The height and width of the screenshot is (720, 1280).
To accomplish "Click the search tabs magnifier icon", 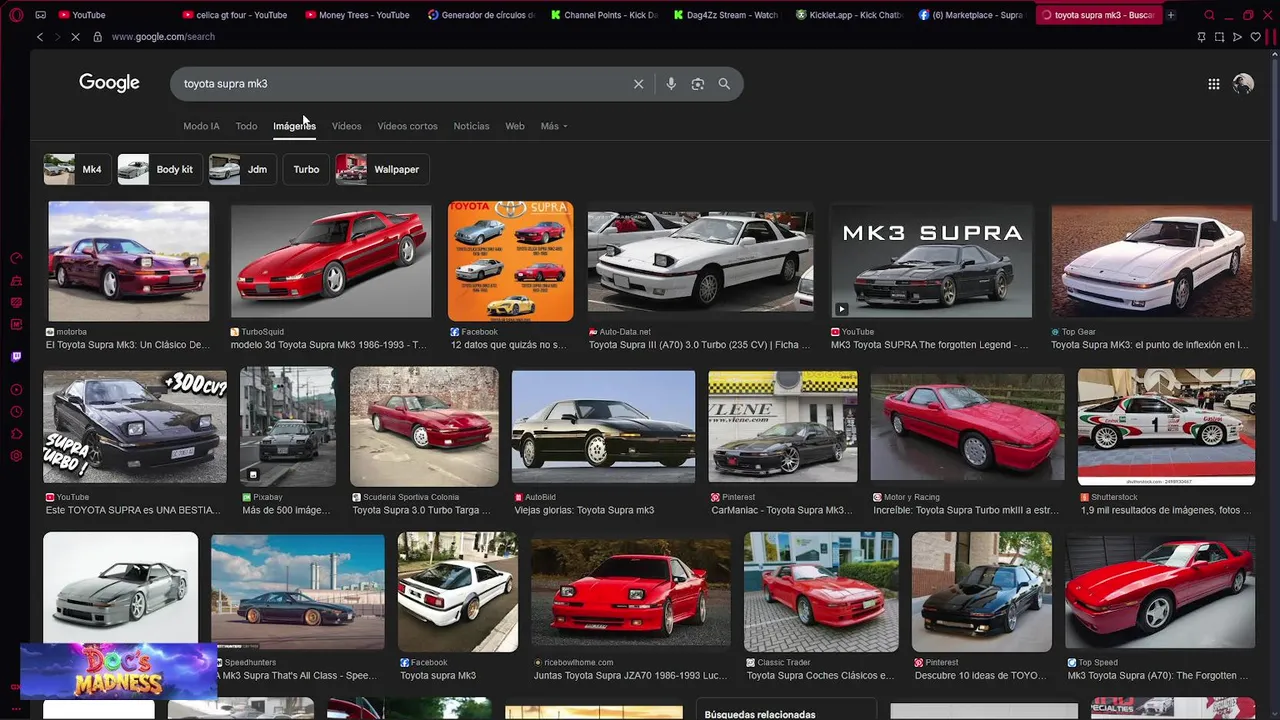I will (1209, 15).
